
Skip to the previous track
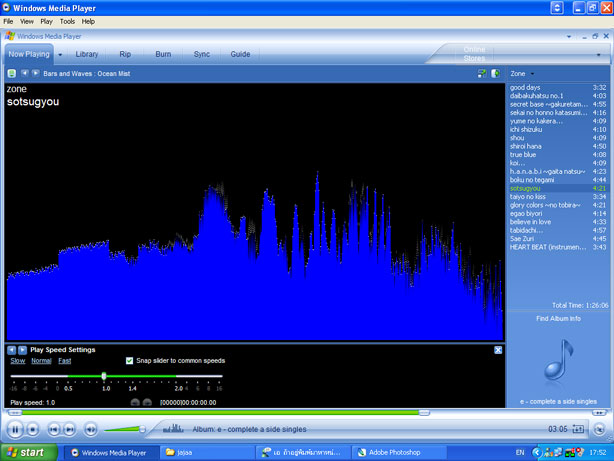coord(54,430)
